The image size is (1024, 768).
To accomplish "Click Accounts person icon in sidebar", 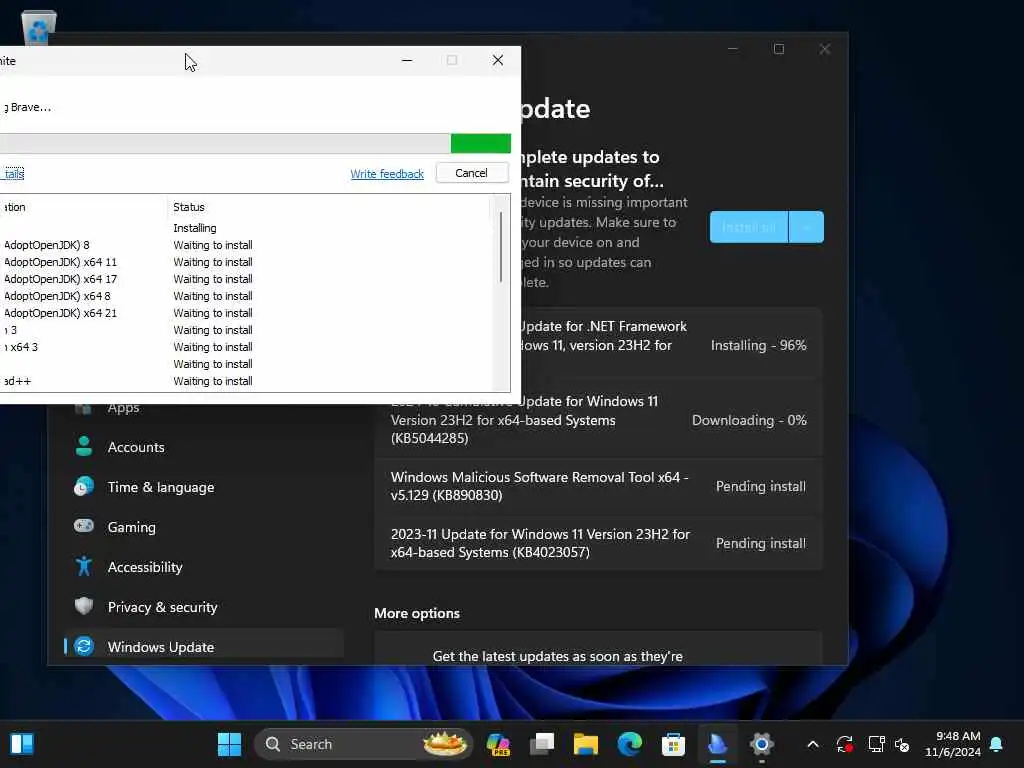I will point(84,446).
